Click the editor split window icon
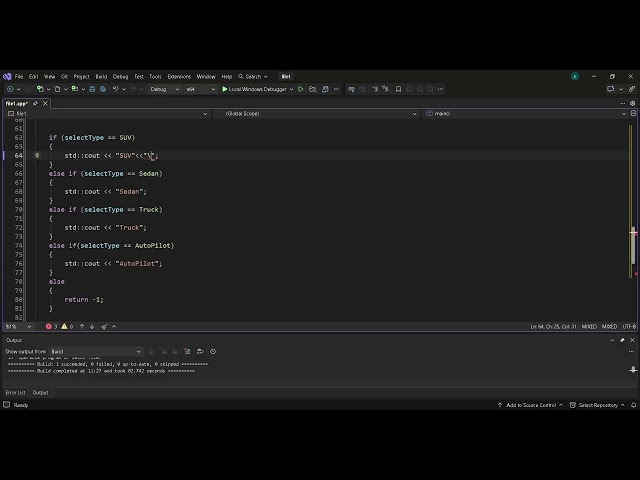This screenshot has height=480, width=640. (633, 113)
